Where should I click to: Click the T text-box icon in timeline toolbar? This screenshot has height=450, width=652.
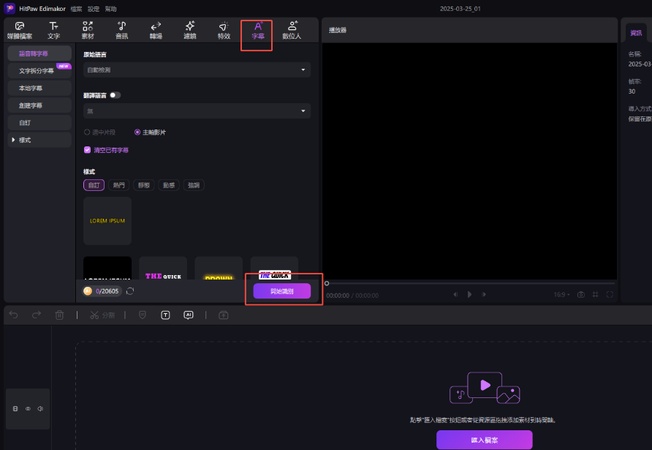click(x=165, y=315)
